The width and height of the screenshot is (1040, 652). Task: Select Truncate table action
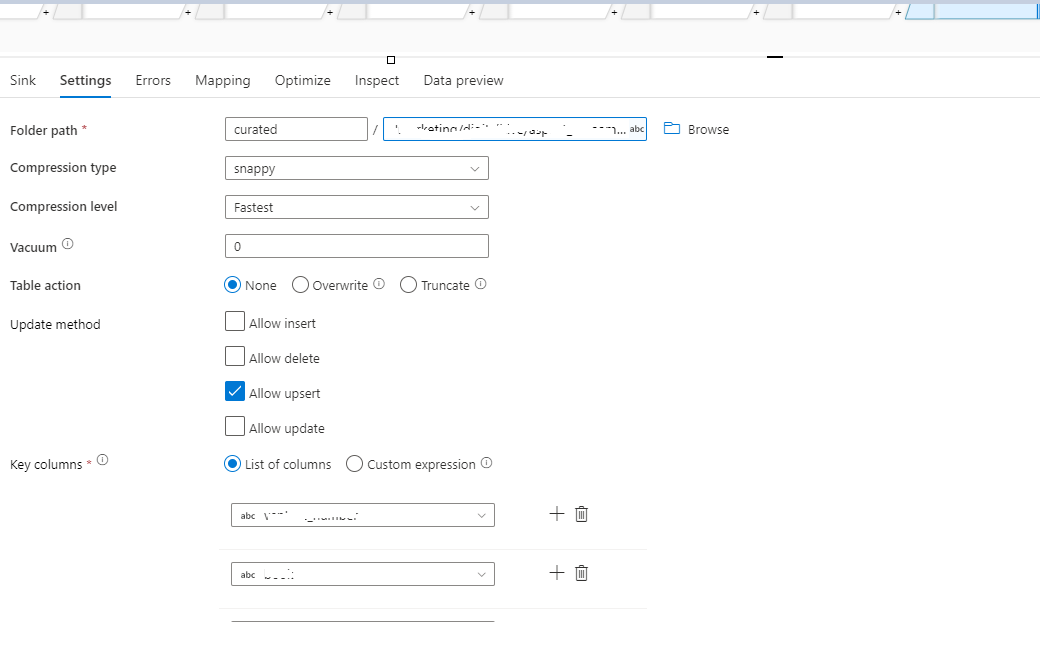pyautogui.click(x=409, y=285)
